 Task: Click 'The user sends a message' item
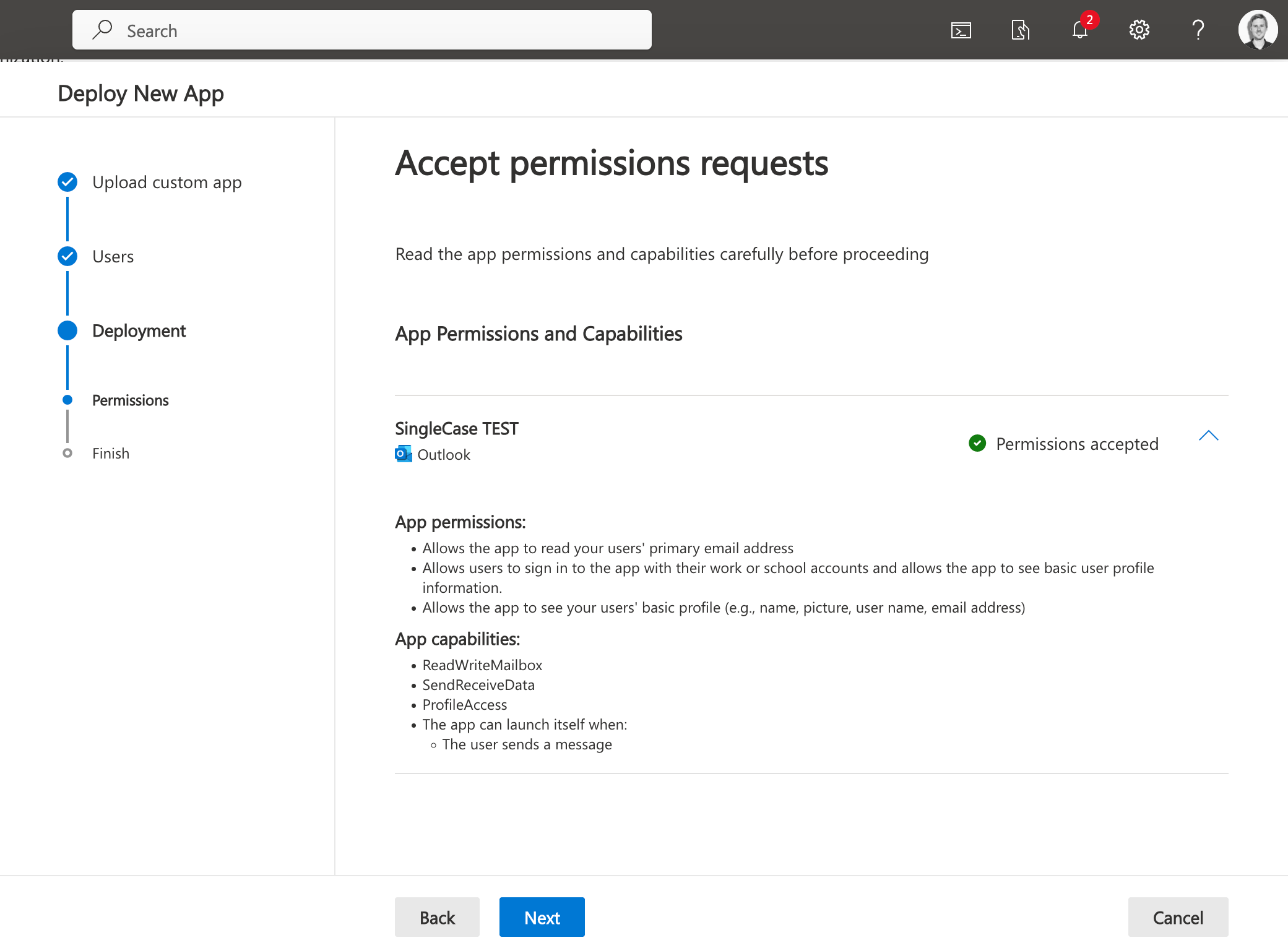point(527,744)
